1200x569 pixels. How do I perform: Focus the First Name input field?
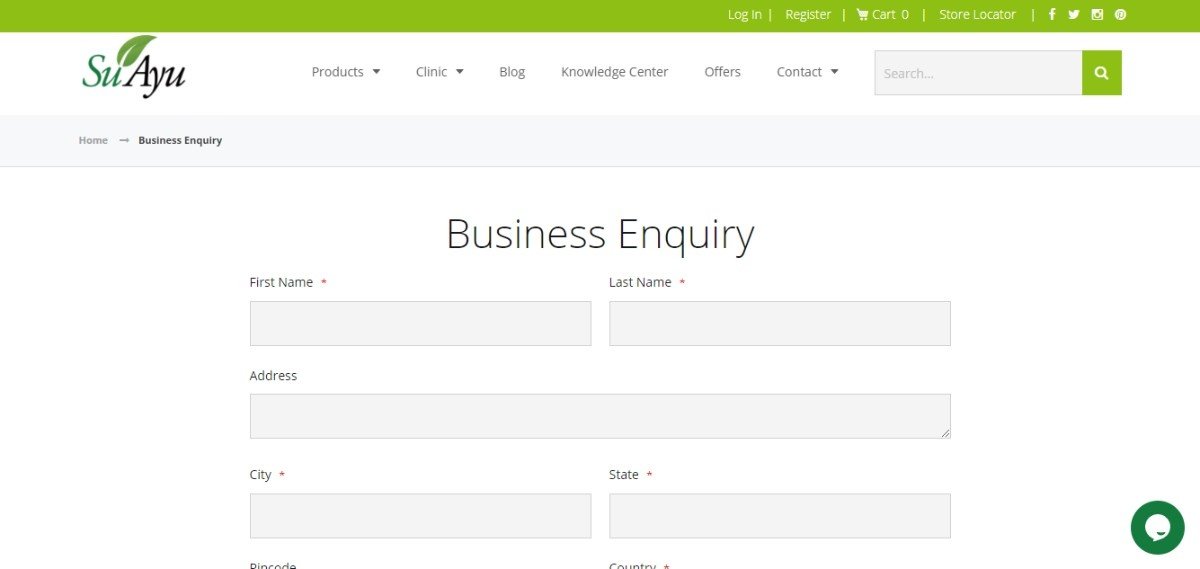[x=420, y=324]
